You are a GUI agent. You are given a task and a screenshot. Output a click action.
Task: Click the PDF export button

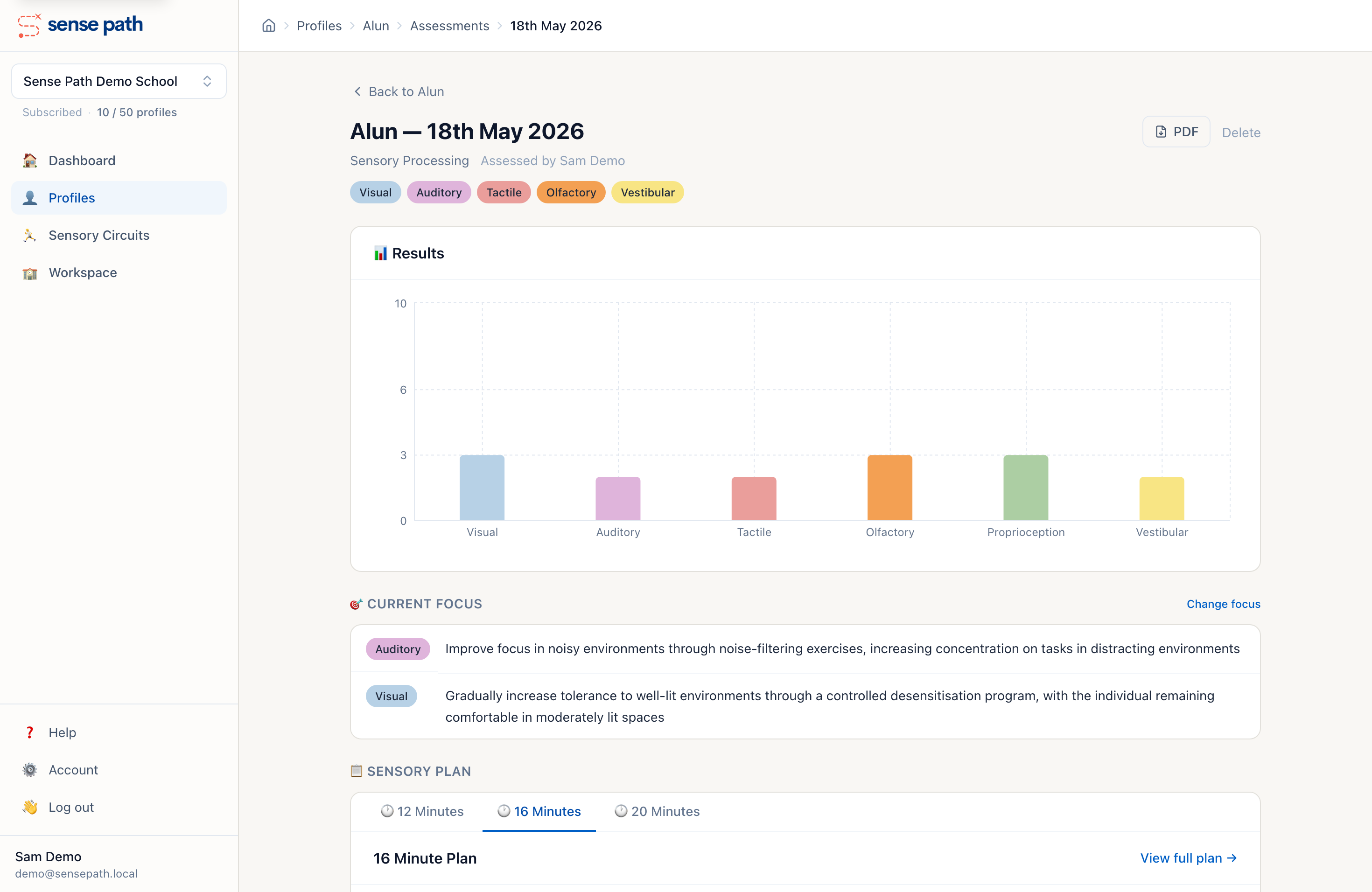pyautogui.click(x=1176, y=132)
